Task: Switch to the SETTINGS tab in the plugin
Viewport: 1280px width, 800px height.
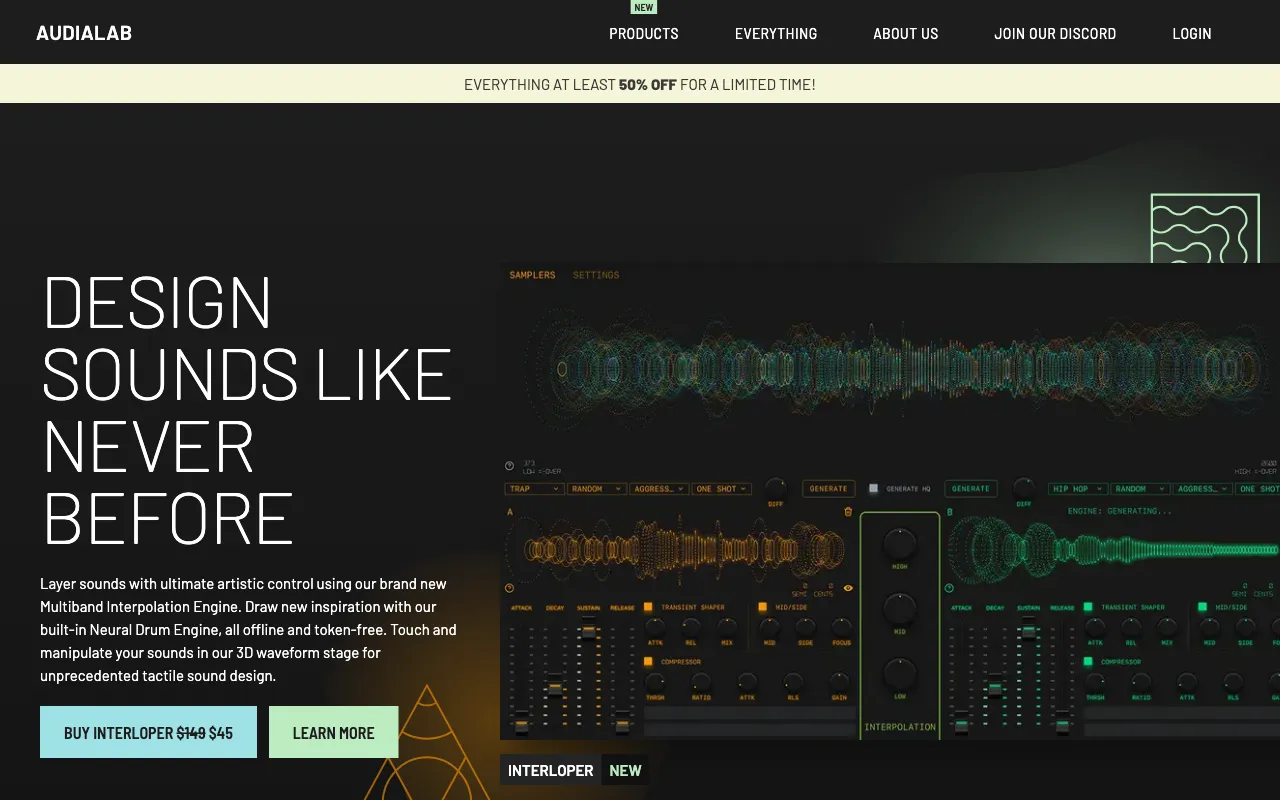Action: (x=596, y=275)
